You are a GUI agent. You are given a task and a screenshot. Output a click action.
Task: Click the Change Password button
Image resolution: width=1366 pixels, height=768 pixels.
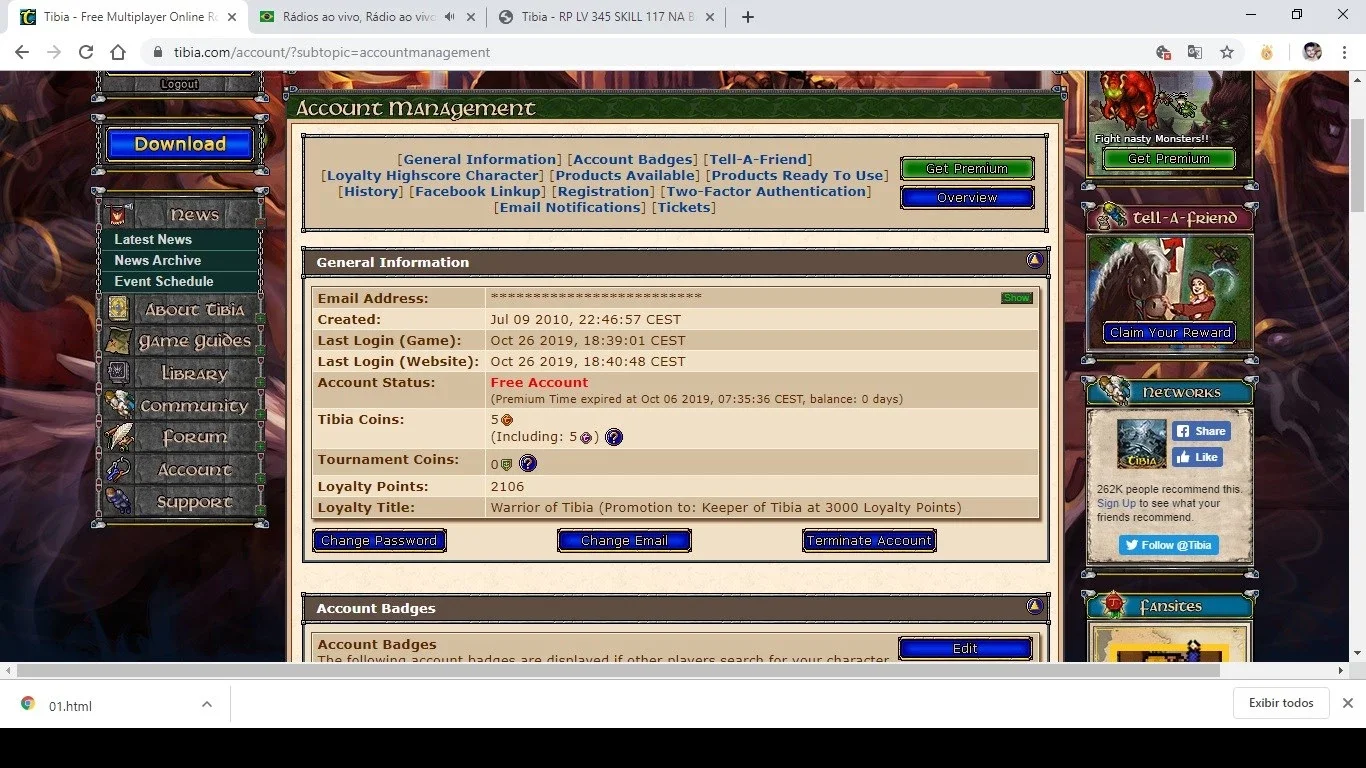[379, 541]
